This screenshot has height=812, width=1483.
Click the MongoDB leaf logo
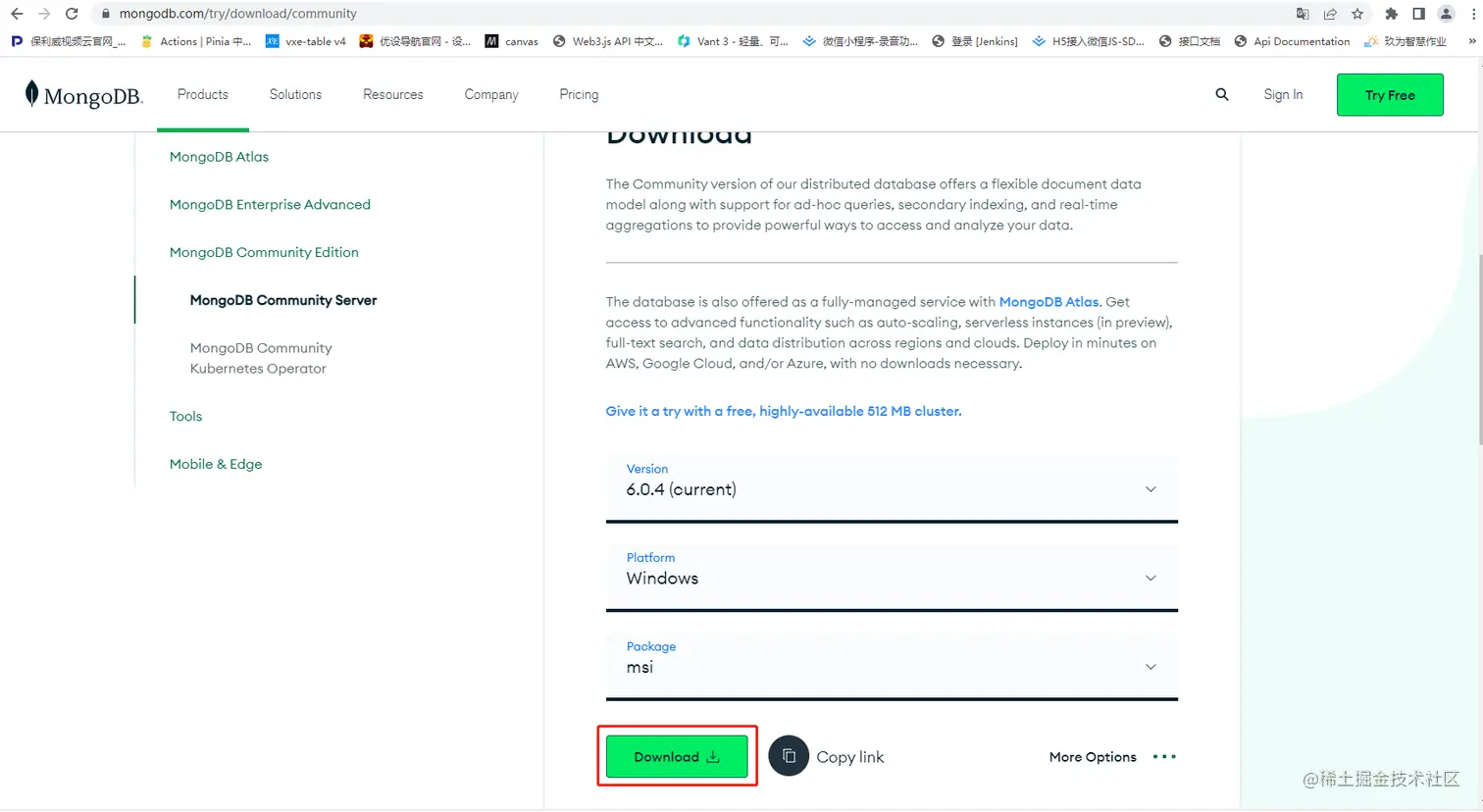click(x=32, y=94)
